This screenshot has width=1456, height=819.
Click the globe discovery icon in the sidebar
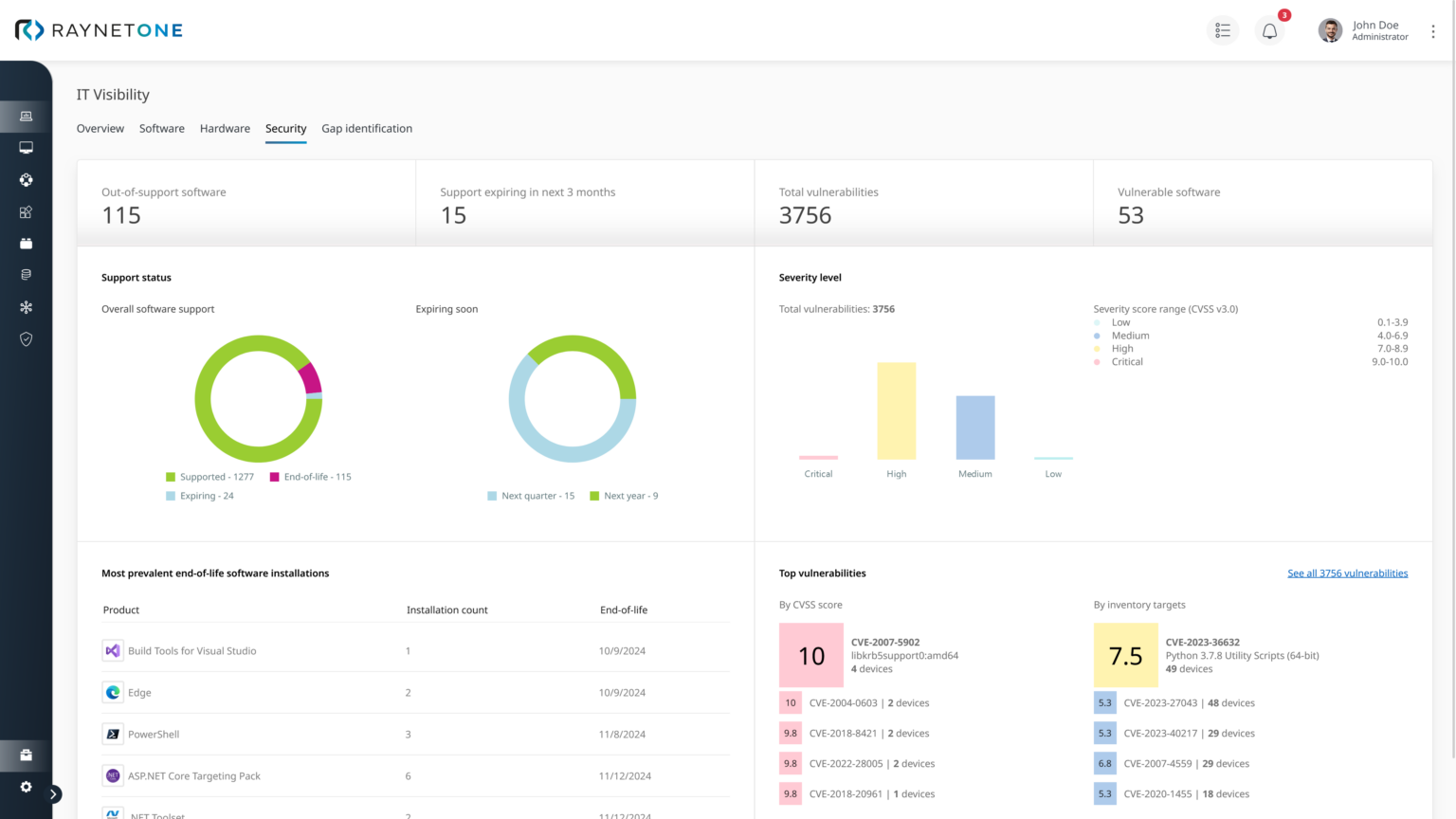click(x=26, y=179)
